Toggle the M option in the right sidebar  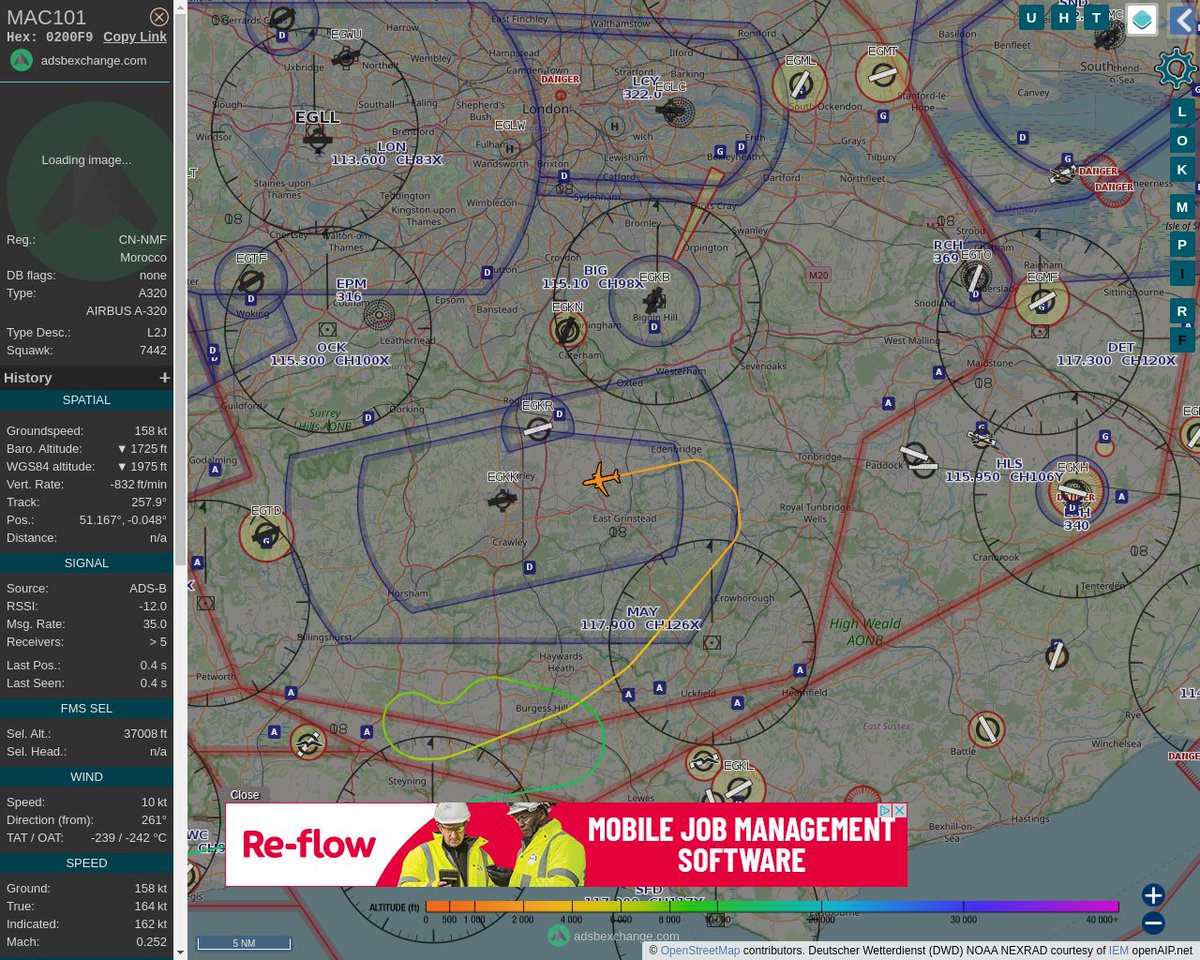(x=1181, y=206)
